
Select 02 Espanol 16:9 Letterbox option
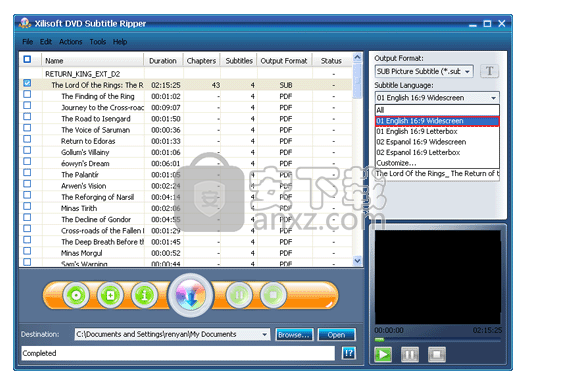(x=437, y=152)
